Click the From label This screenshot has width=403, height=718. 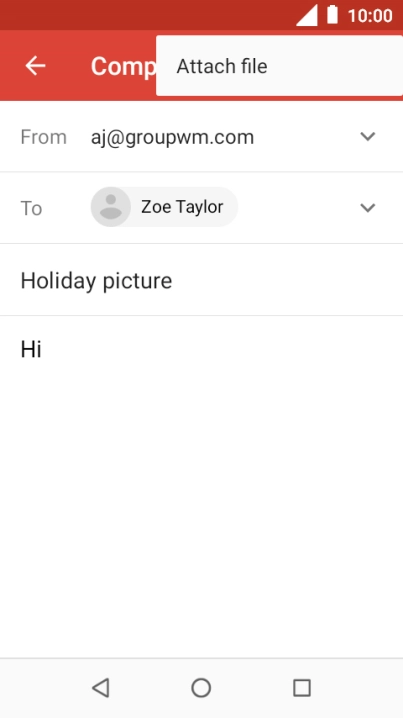(x=44, y=137)
